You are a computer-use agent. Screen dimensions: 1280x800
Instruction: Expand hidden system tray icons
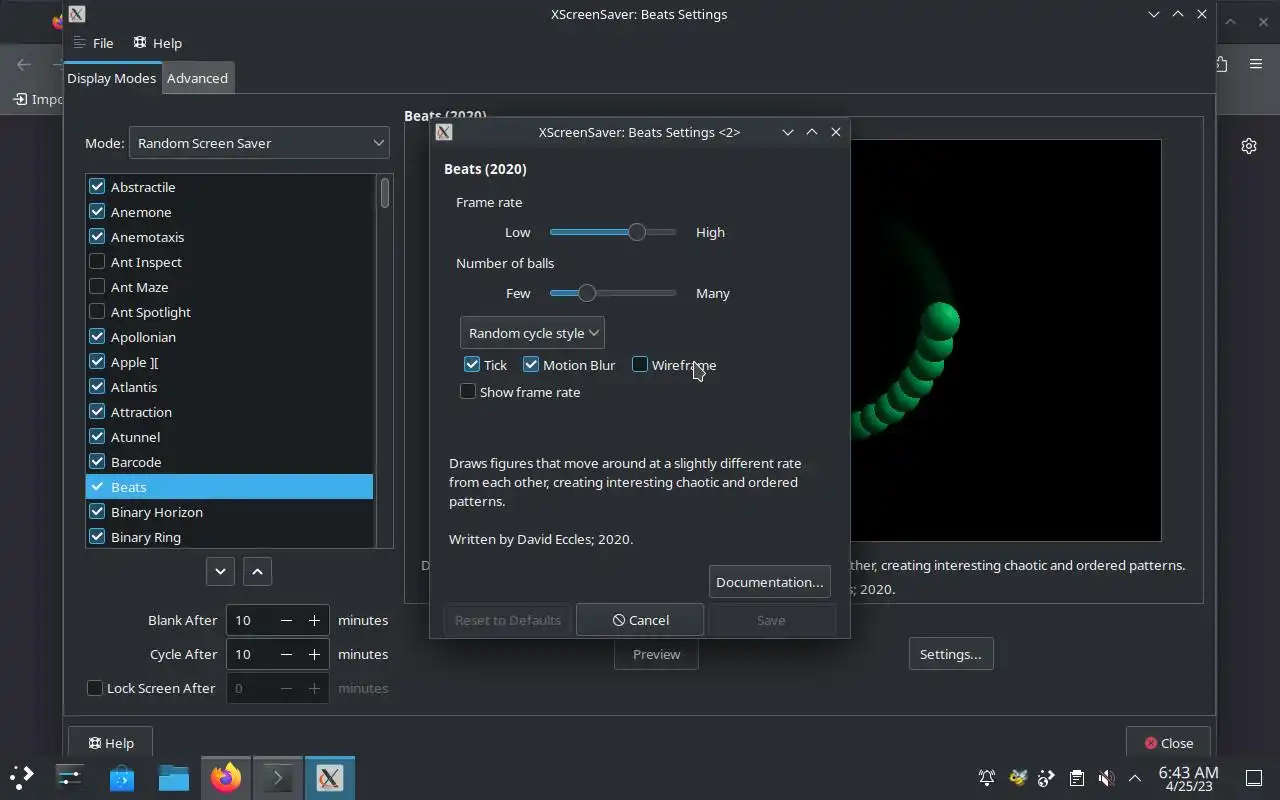(x=1135, y=777)
